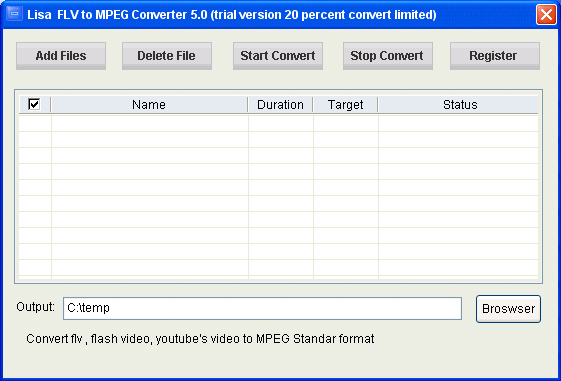Click the Target column header
Image resolution: width=561 pixels, height=381 pixels.
coord(346,105)
